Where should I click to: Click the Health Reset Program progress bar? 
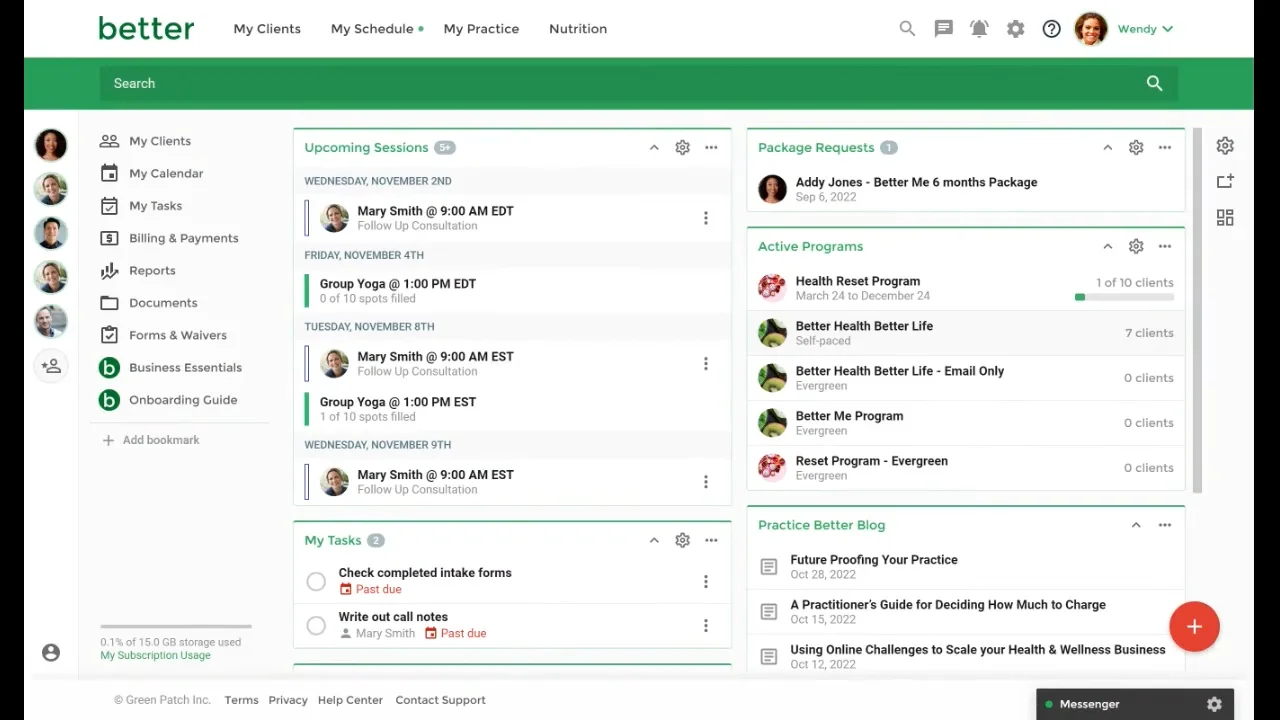[1124, 297]
